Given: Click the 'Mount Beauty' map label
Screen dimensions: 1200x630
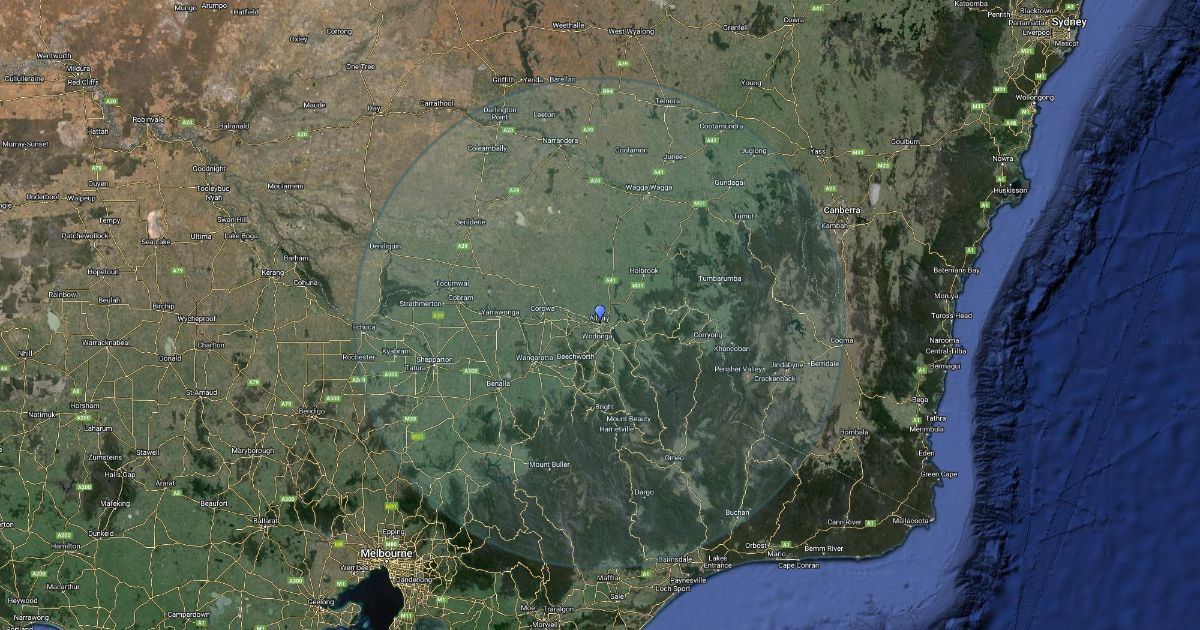Looking at the screenshot, I should coord(629,418).
